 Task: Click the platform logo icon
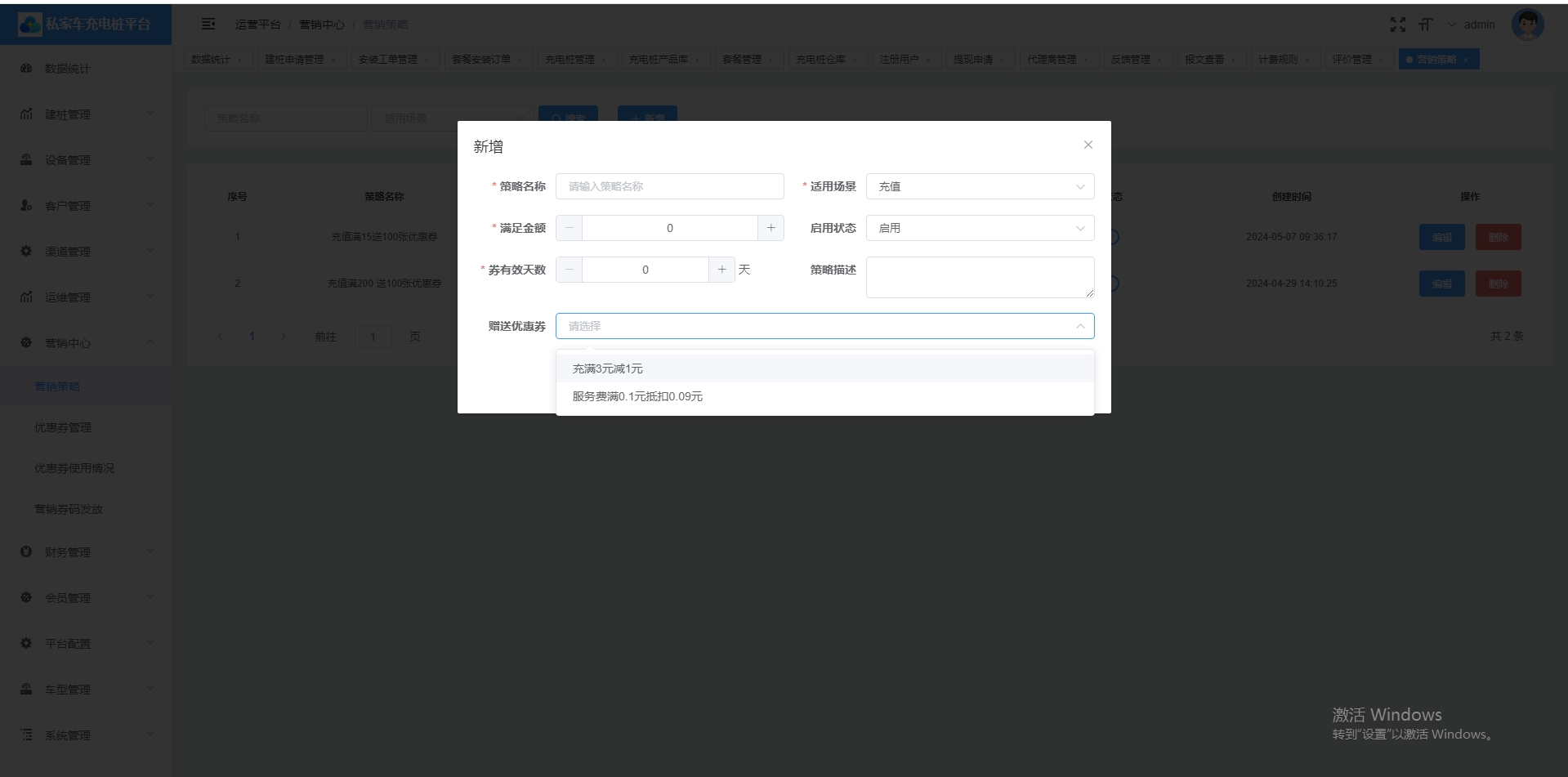(x=29, y=25)
